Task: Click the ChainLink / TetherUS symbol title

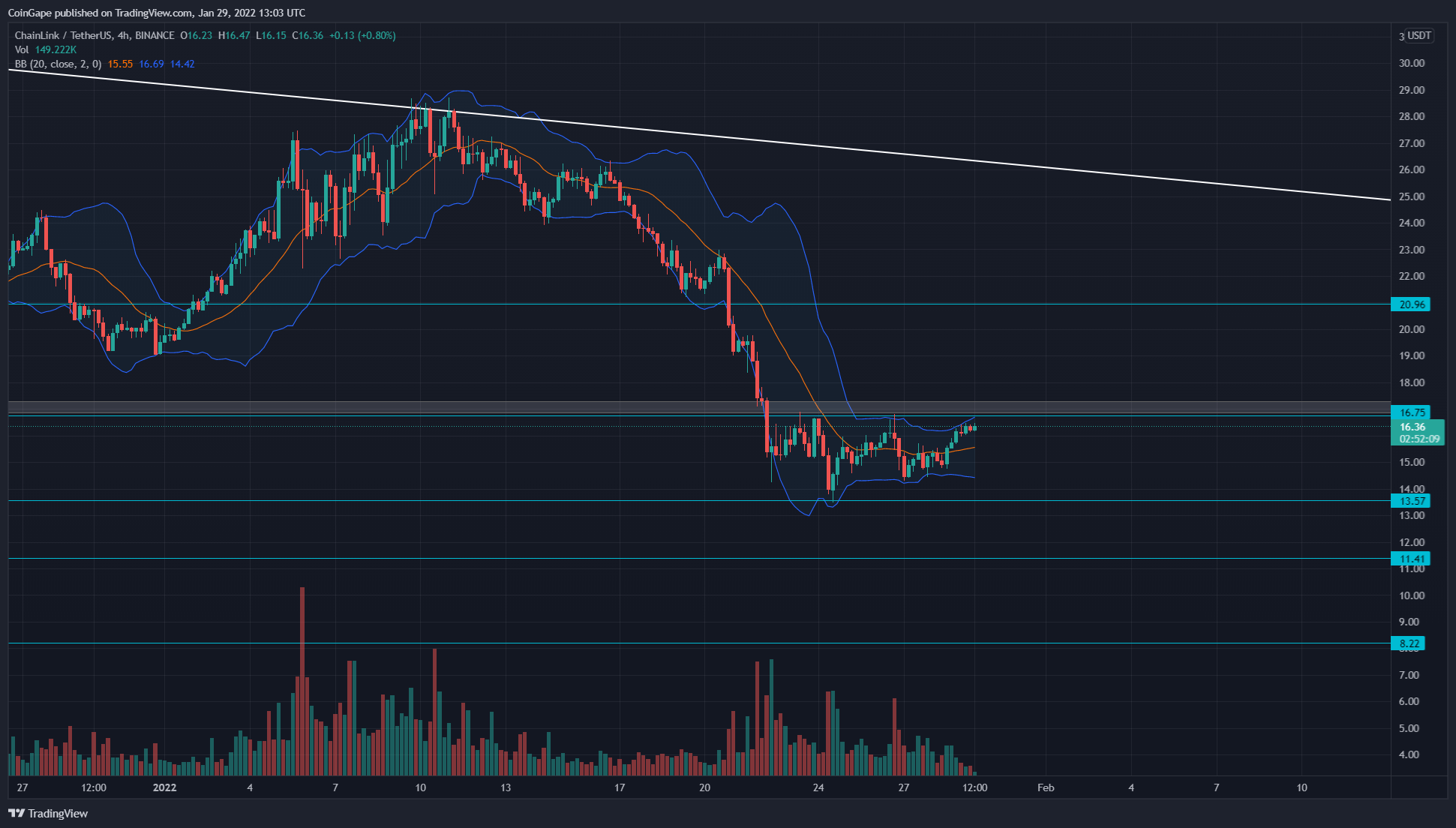Action: [63, 35]
